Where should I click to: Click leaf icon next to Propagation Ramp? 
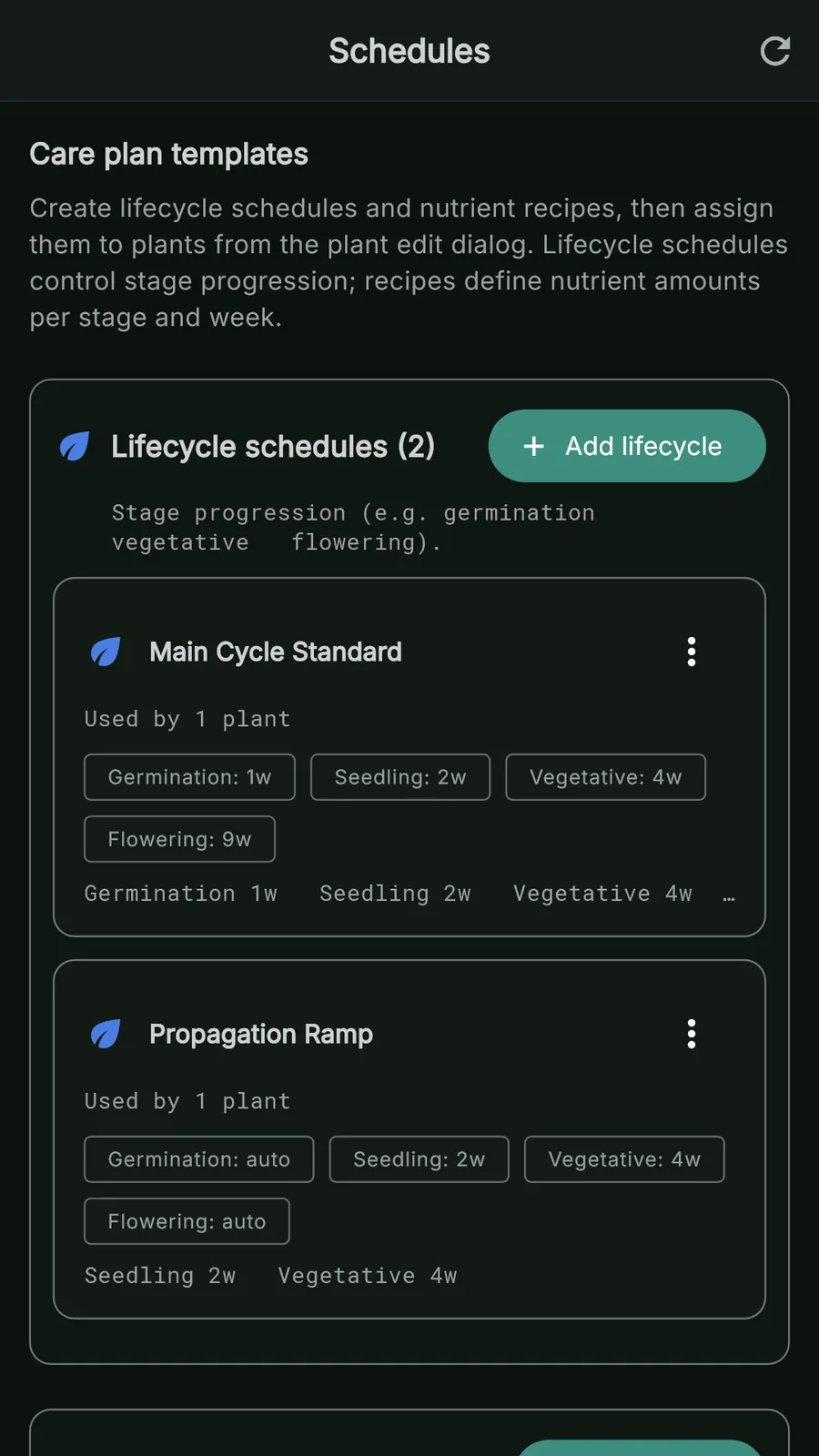click(x=106, y=1034)
